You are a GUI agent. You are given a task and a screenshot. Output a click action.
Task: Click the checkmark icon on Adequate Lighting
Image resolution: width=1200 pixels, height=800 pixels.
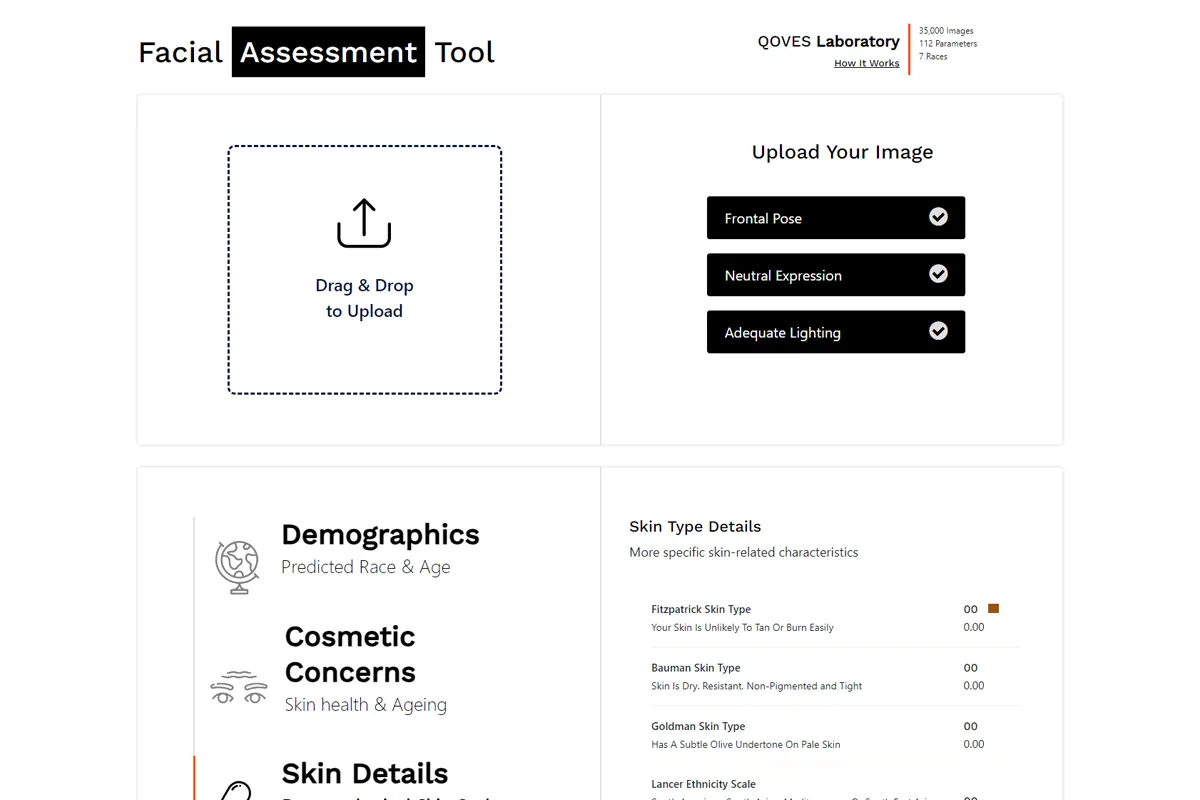938,331
